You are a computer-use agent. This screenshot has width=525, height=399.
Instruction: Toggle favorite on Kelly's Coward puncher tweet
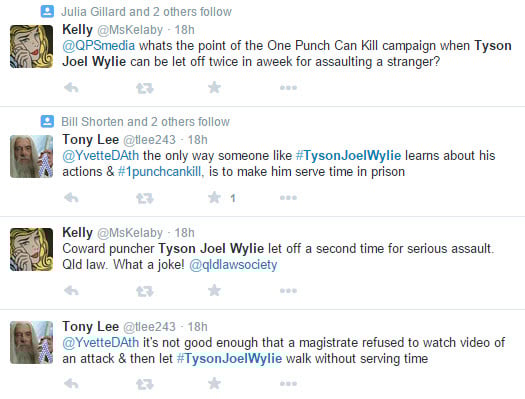[x=214, y=290]
